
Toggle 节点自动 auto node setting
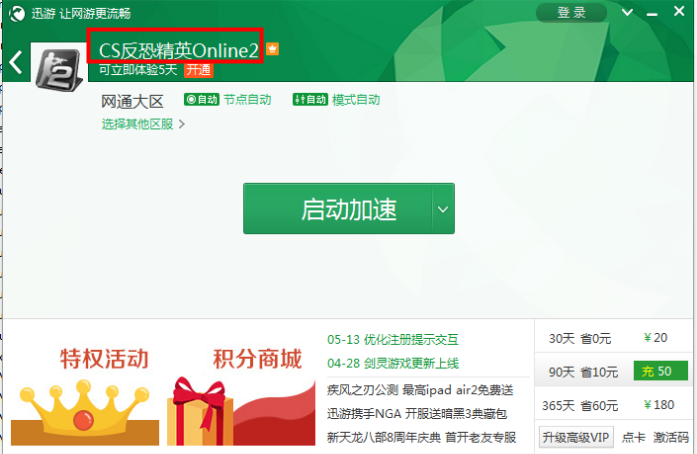(228, 100)
